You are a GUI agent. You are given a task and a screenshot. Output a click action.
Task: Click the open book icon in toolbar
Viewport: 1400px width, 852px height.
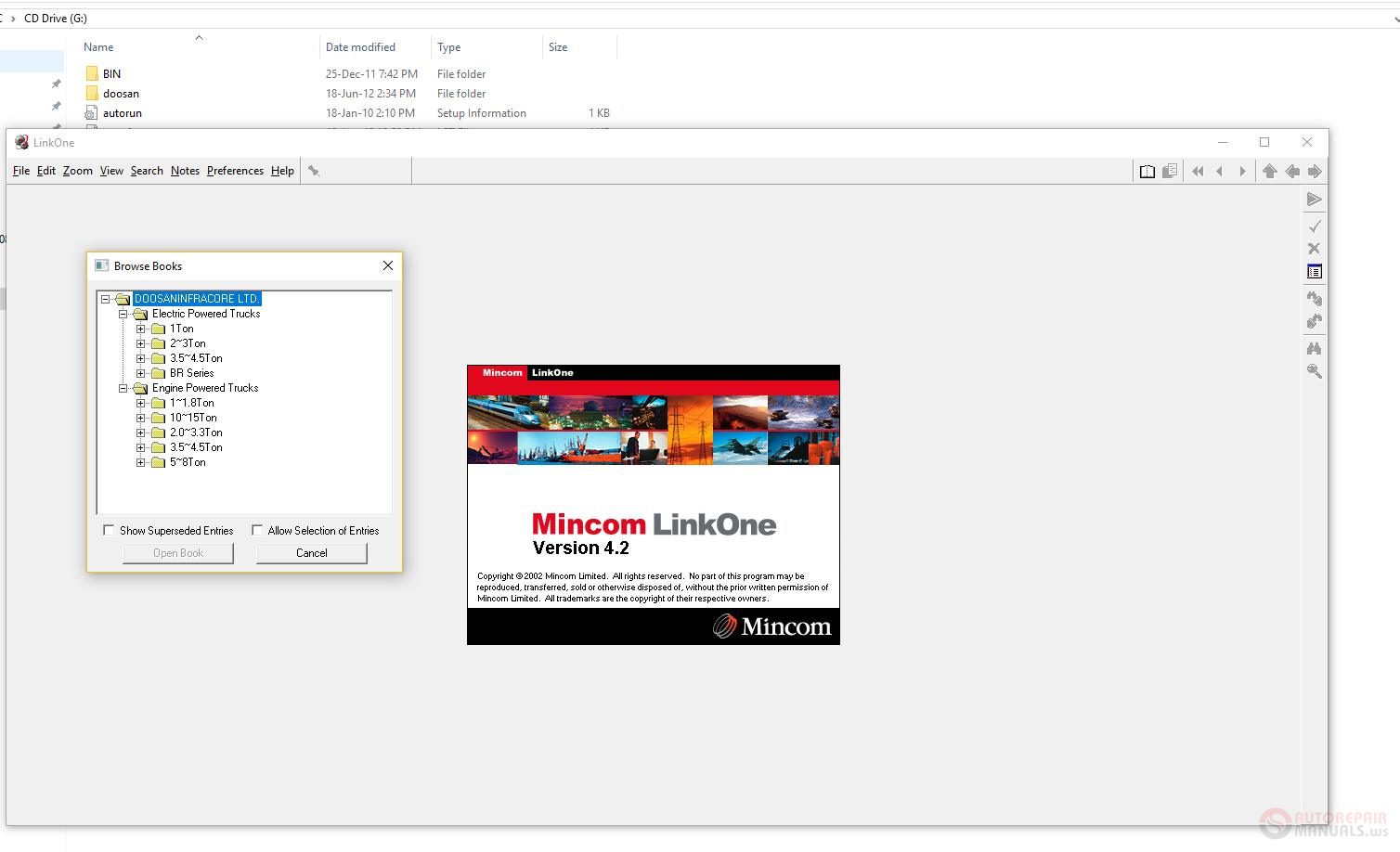click(1147, 172)
